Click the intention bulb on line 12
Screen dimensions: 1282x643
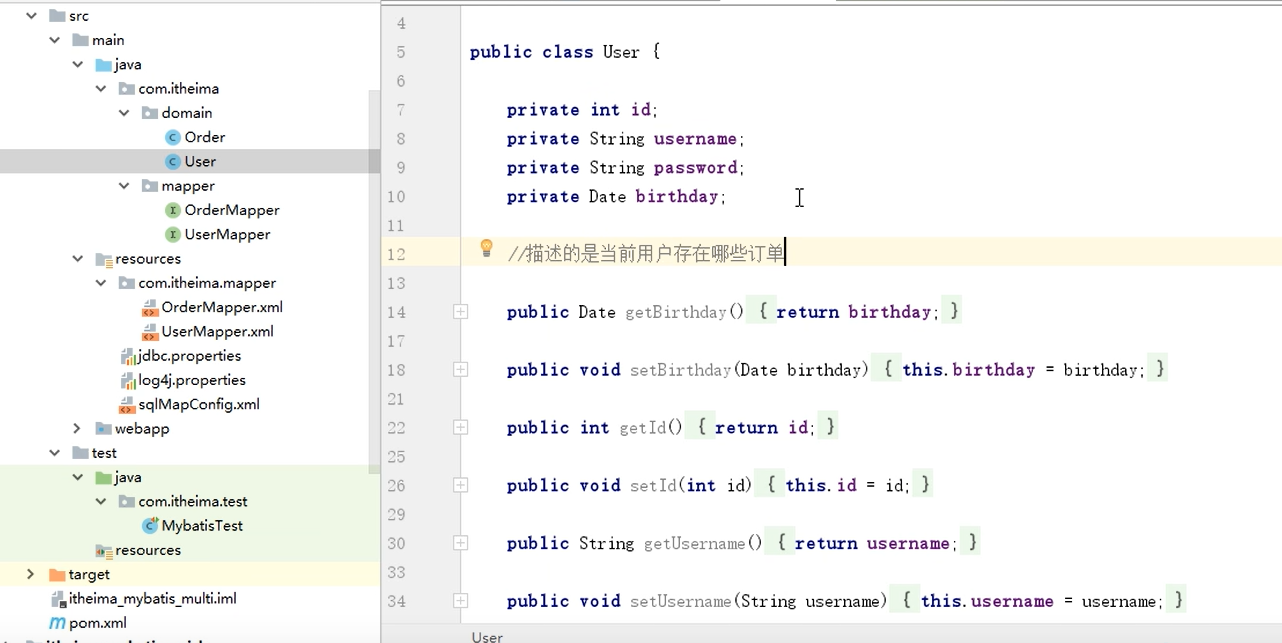486,249
